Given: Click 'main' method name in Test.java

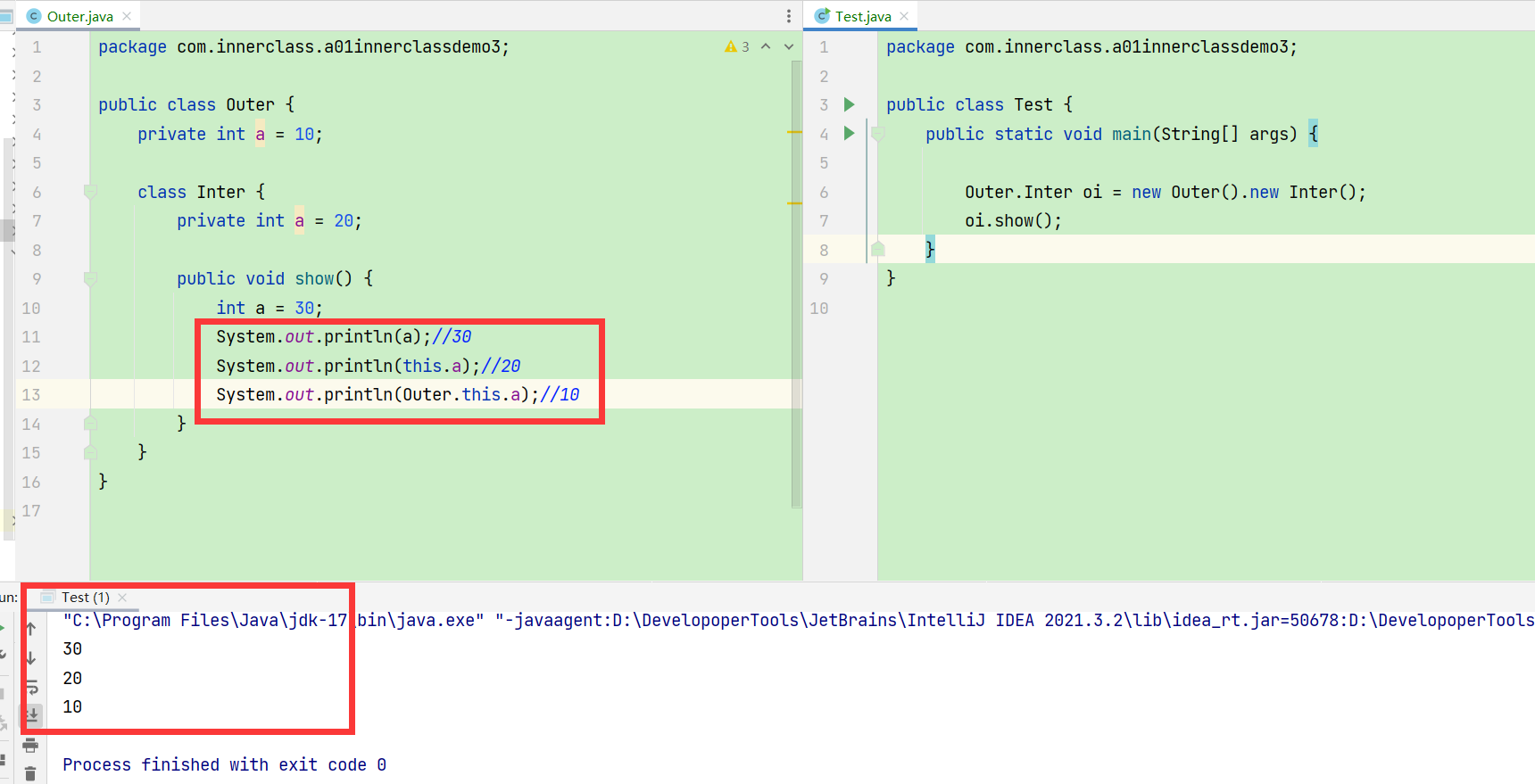Looking at the screenshot, I should click(x=1132, y=134).
